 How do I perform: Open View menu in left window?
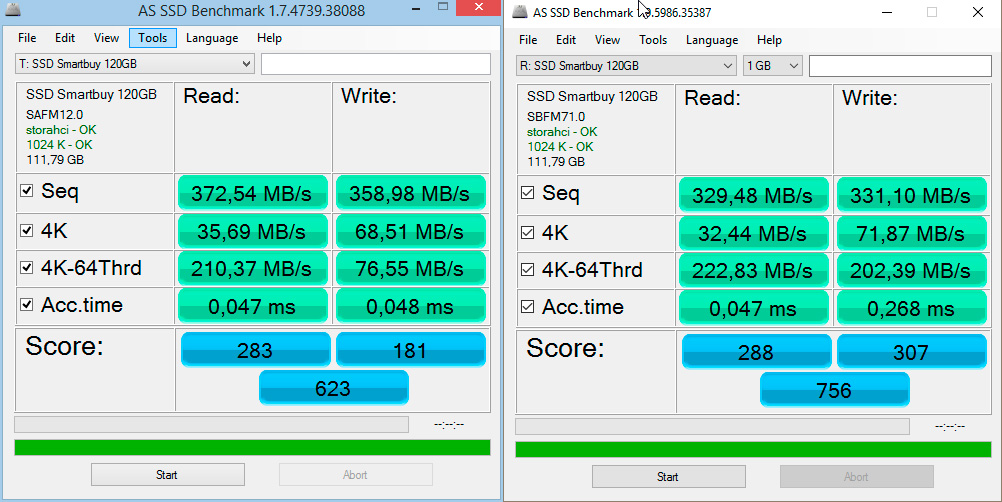click(106, 38)
